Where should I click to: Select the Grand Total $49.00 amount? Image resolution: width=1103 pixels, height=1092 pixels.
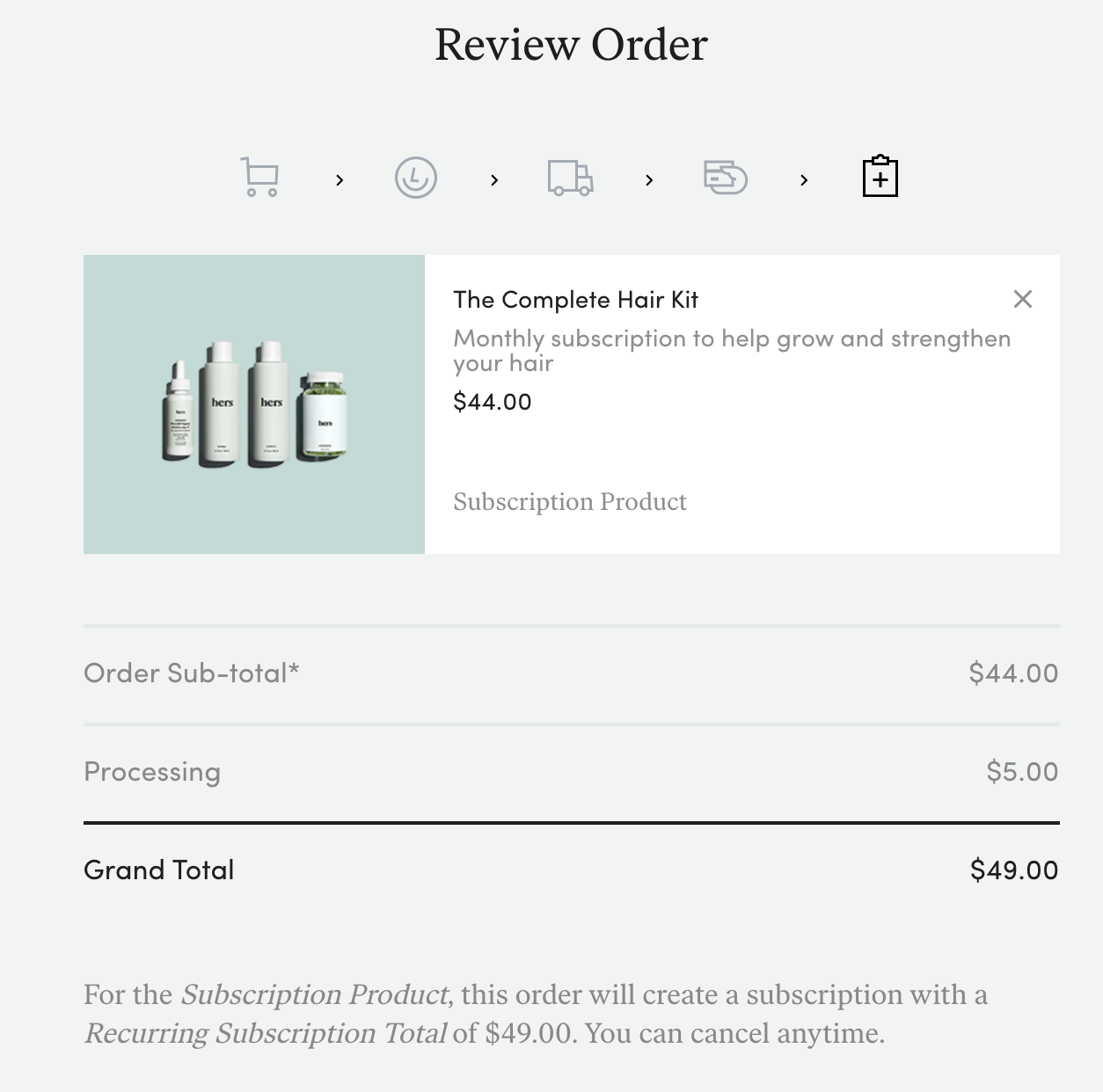(1013, 870)
